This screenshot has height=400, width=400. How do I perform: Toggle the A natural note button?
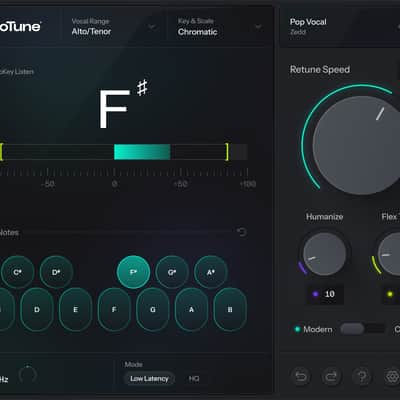click(191, 310)
